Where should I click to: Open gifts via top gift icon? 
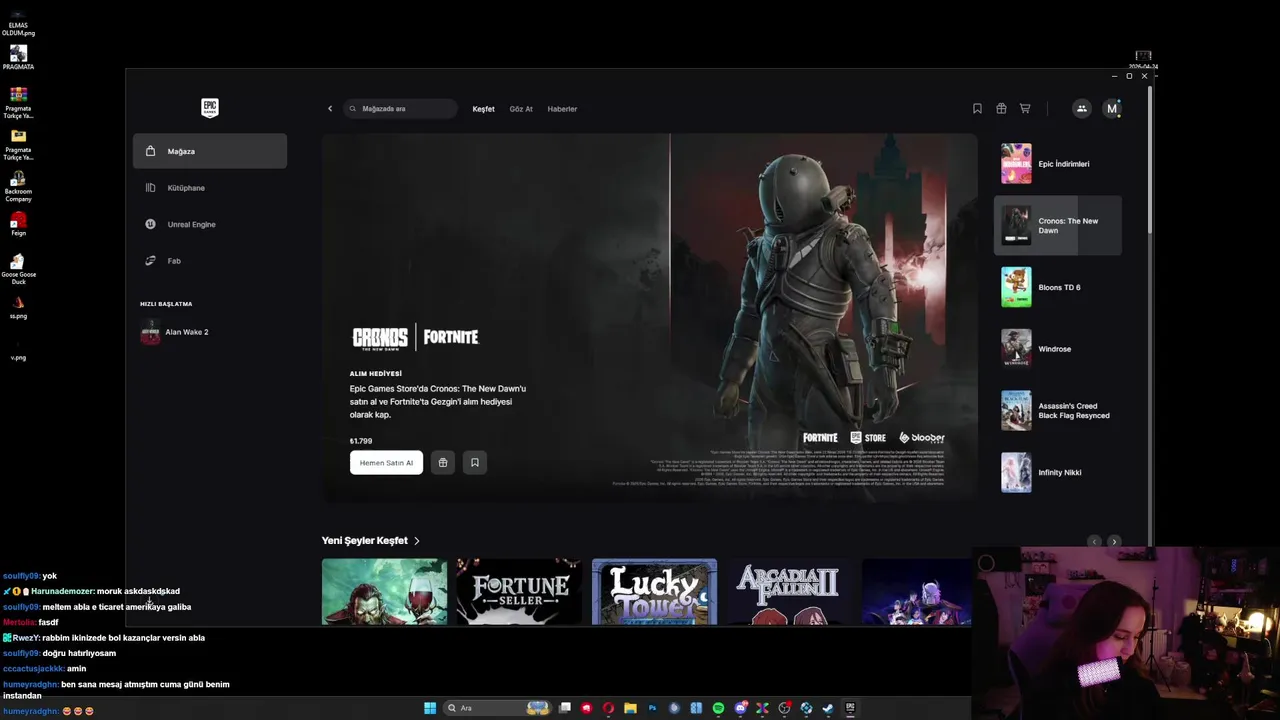click(x=1001, y=109)
